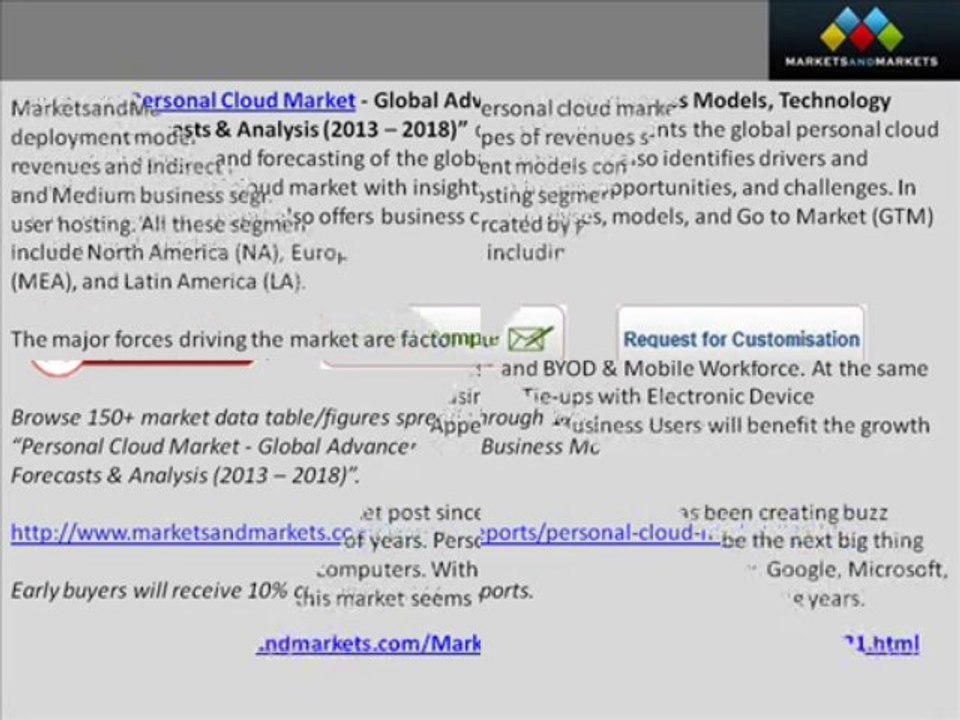Click text 'Browse 150+ market data table/figures'
The image size is (960, 720).
(x=204, y=418)
